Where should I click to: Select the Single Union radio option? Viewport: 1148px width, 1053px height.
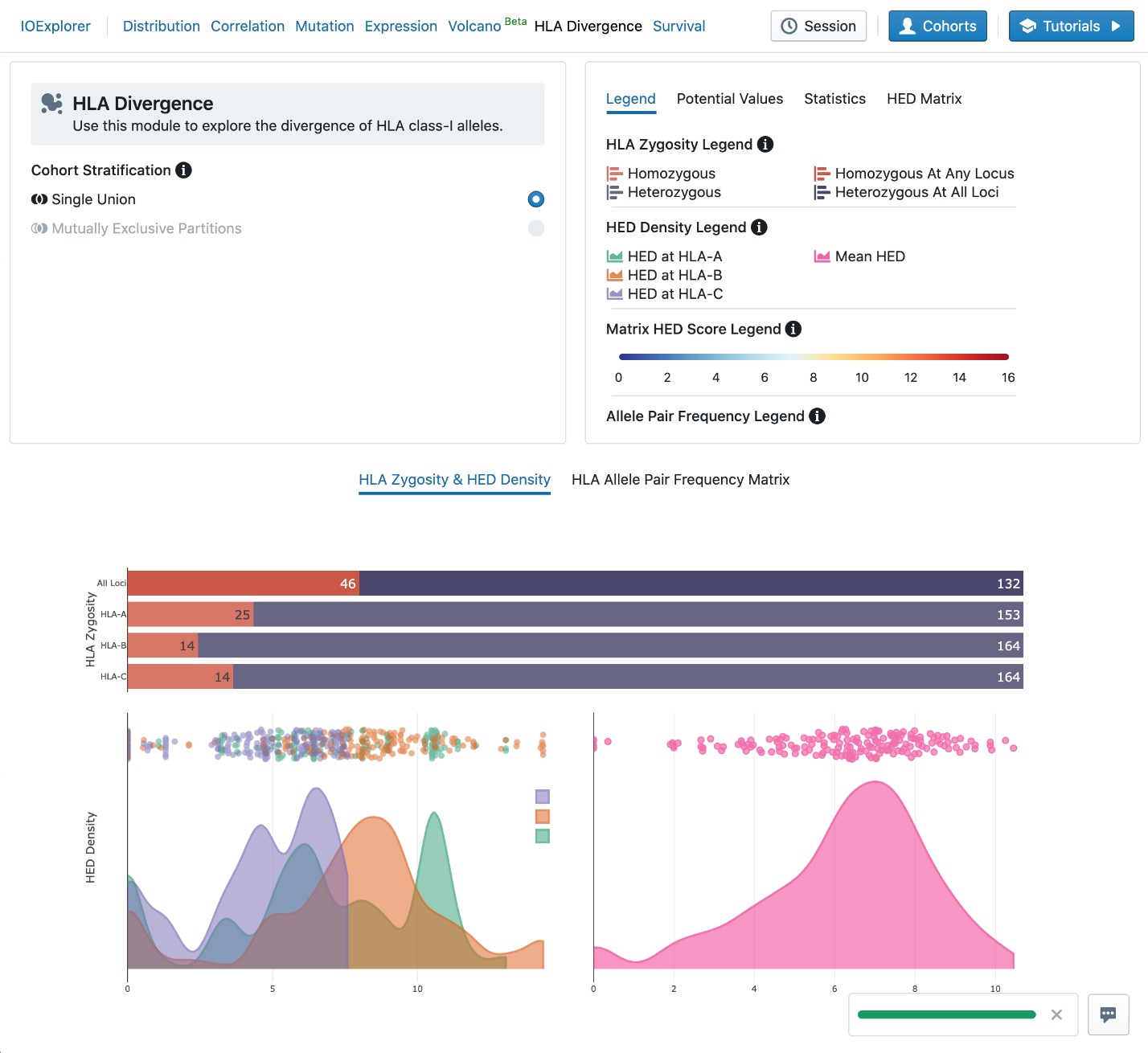click(x=535, y=199)
